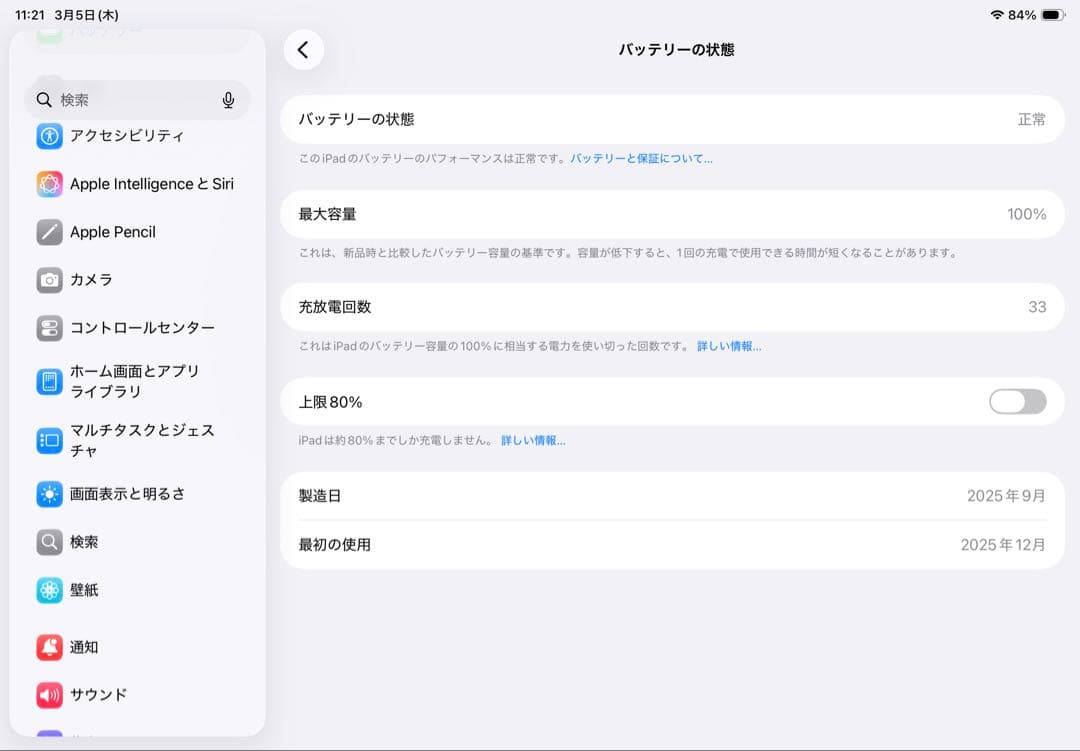Image resolution: width=1080 pixels, height=751 pixels.
Task: Click the 84% battery percentage
Action: coord(1022,14)
